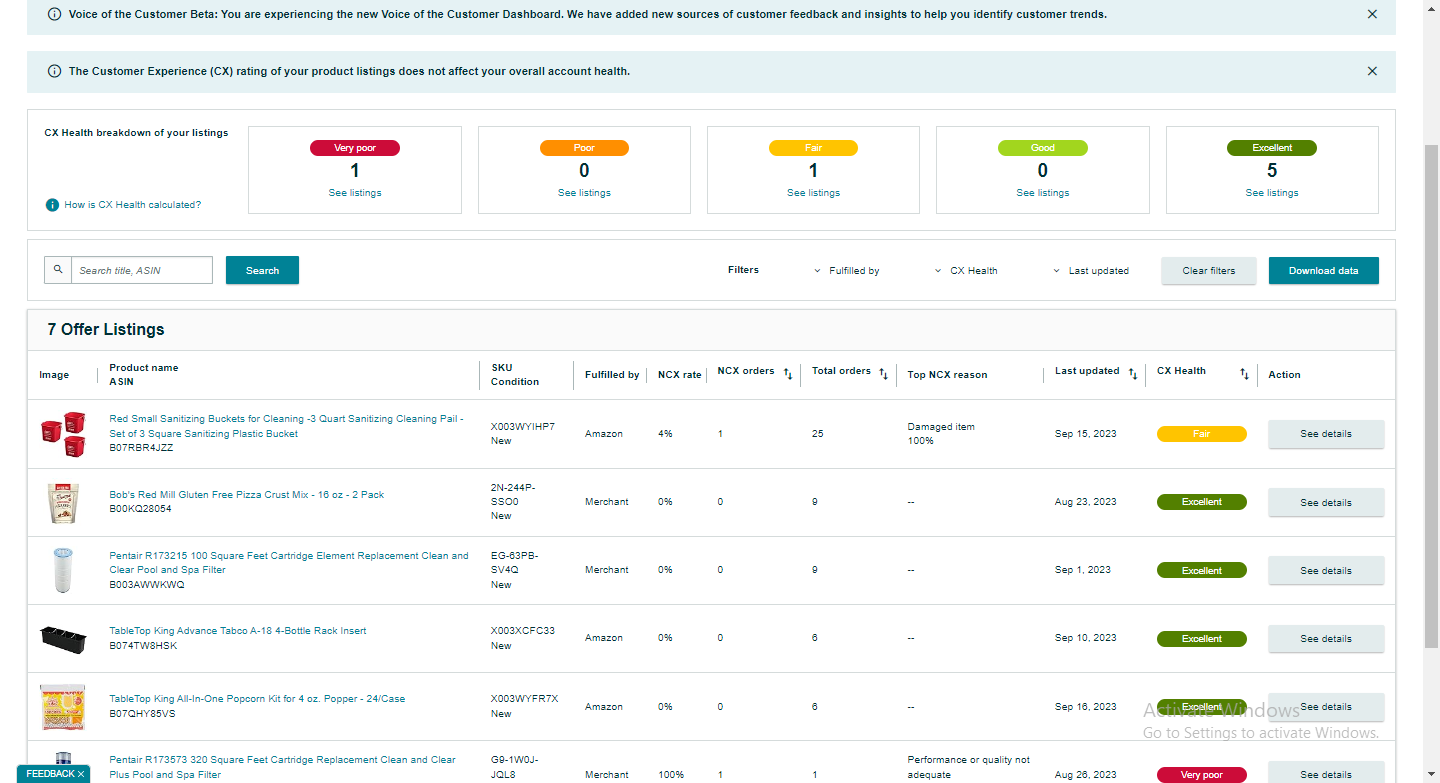Expand the CX Health filter dropdown
The width and height of the screenshot is (1440, 783).
tap(966, 271)
